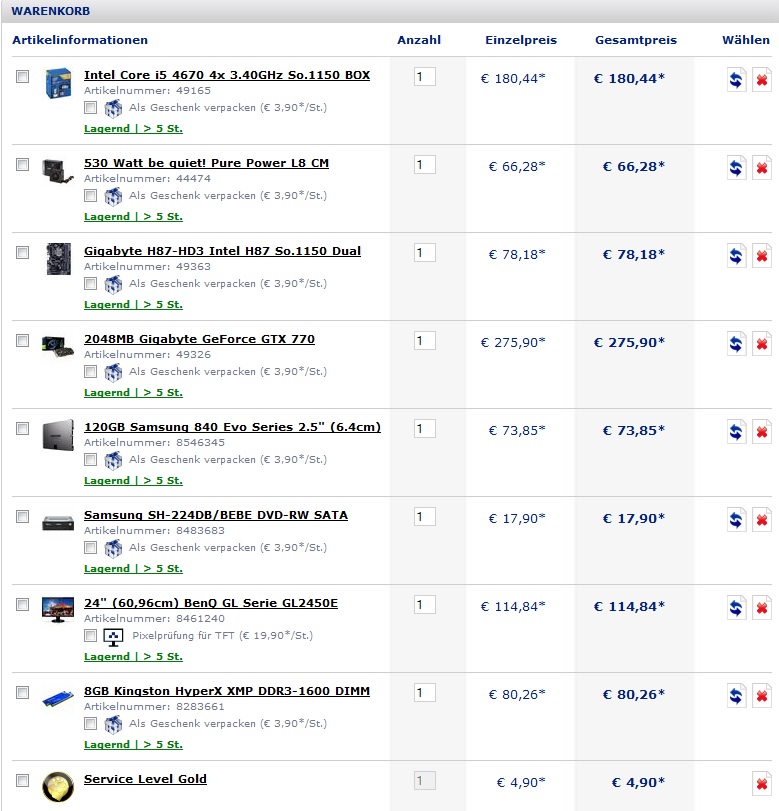
Task: Edit quantity field for Intel Core i5
Action: [x=425, y=77]
